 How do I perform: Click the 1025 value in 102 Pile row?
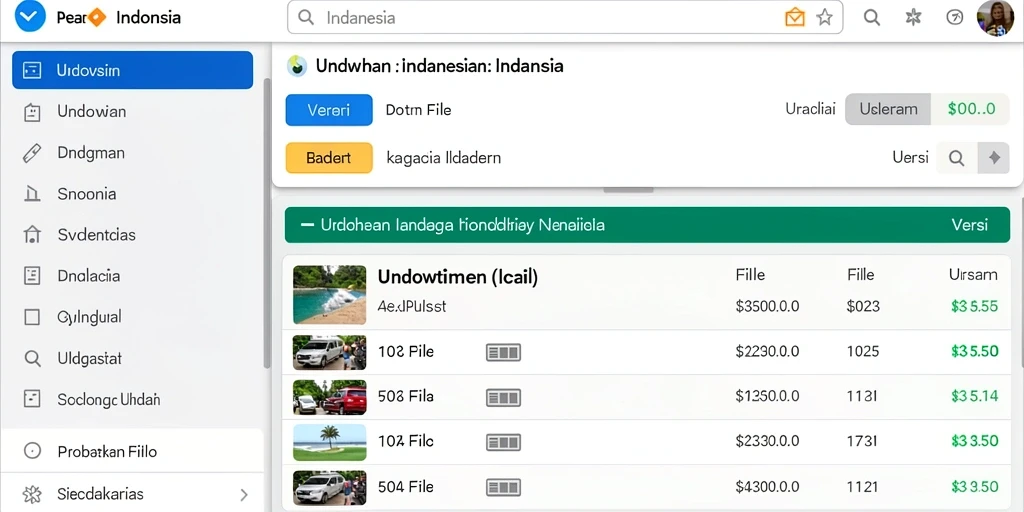[x=863, y=352]
